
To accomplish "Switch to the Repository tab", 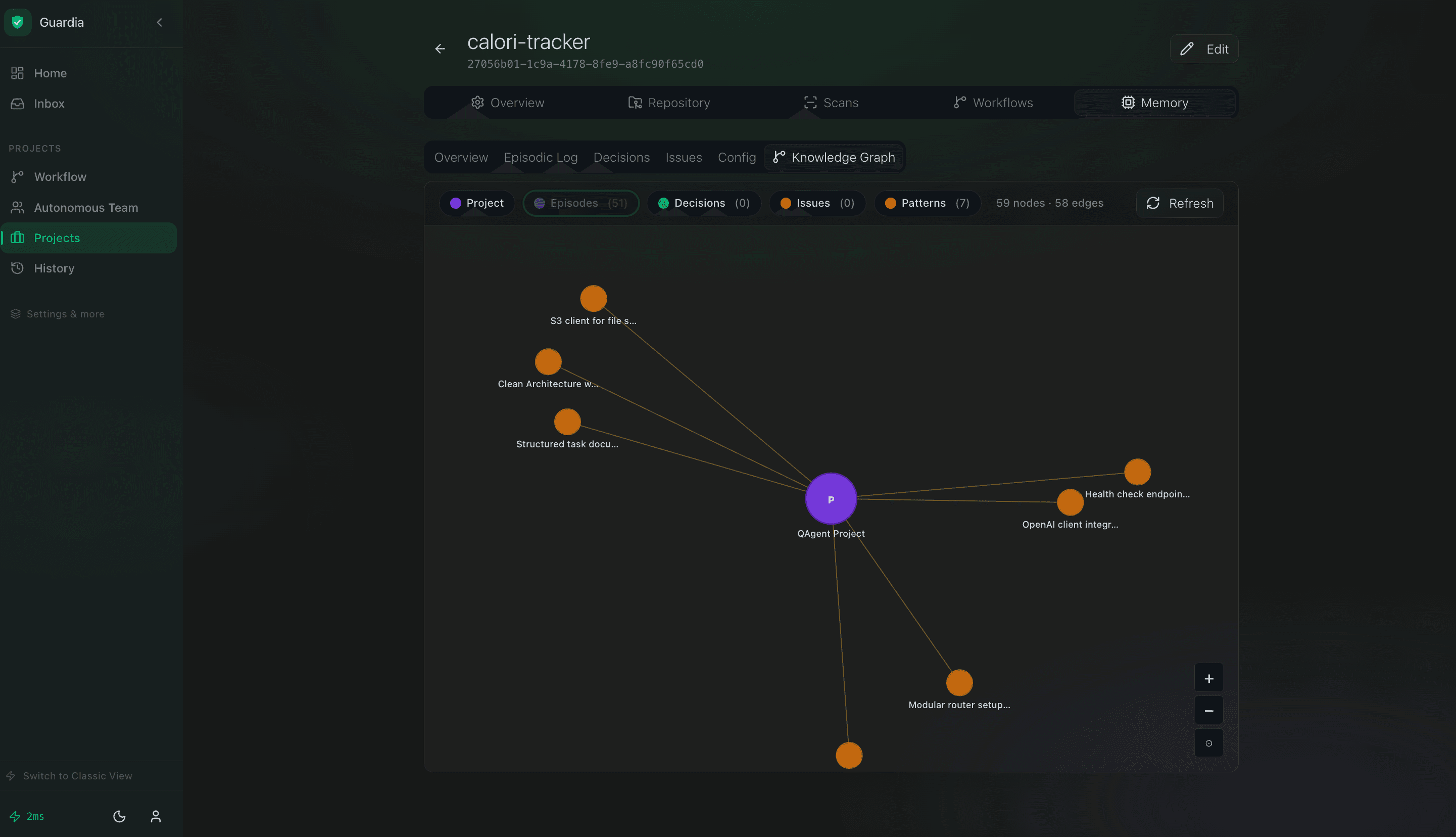I will pos(669,103).
